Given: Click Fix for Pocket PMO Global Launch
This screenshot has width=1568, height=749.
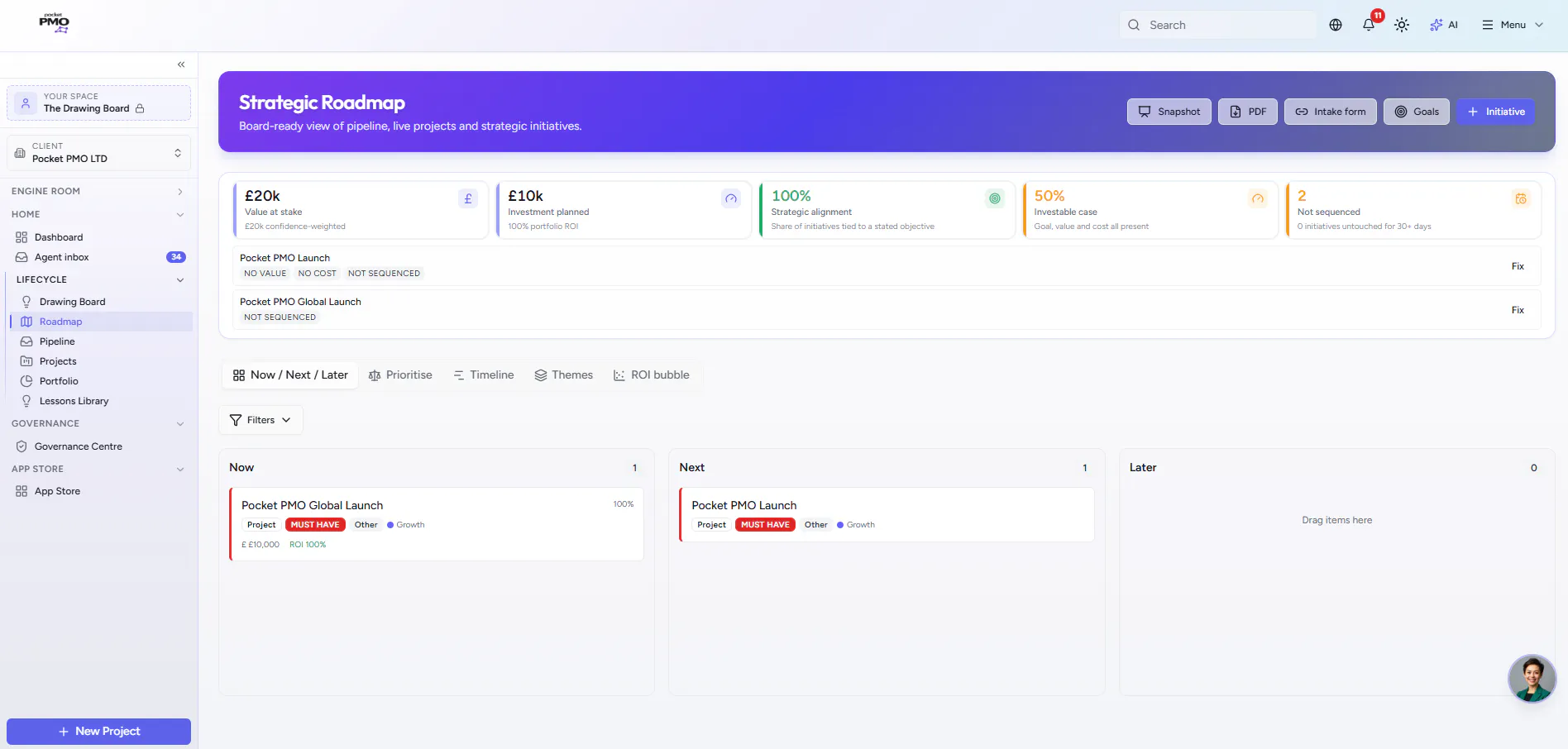Looking at the screenshot, I should [x=1518, y=310].
